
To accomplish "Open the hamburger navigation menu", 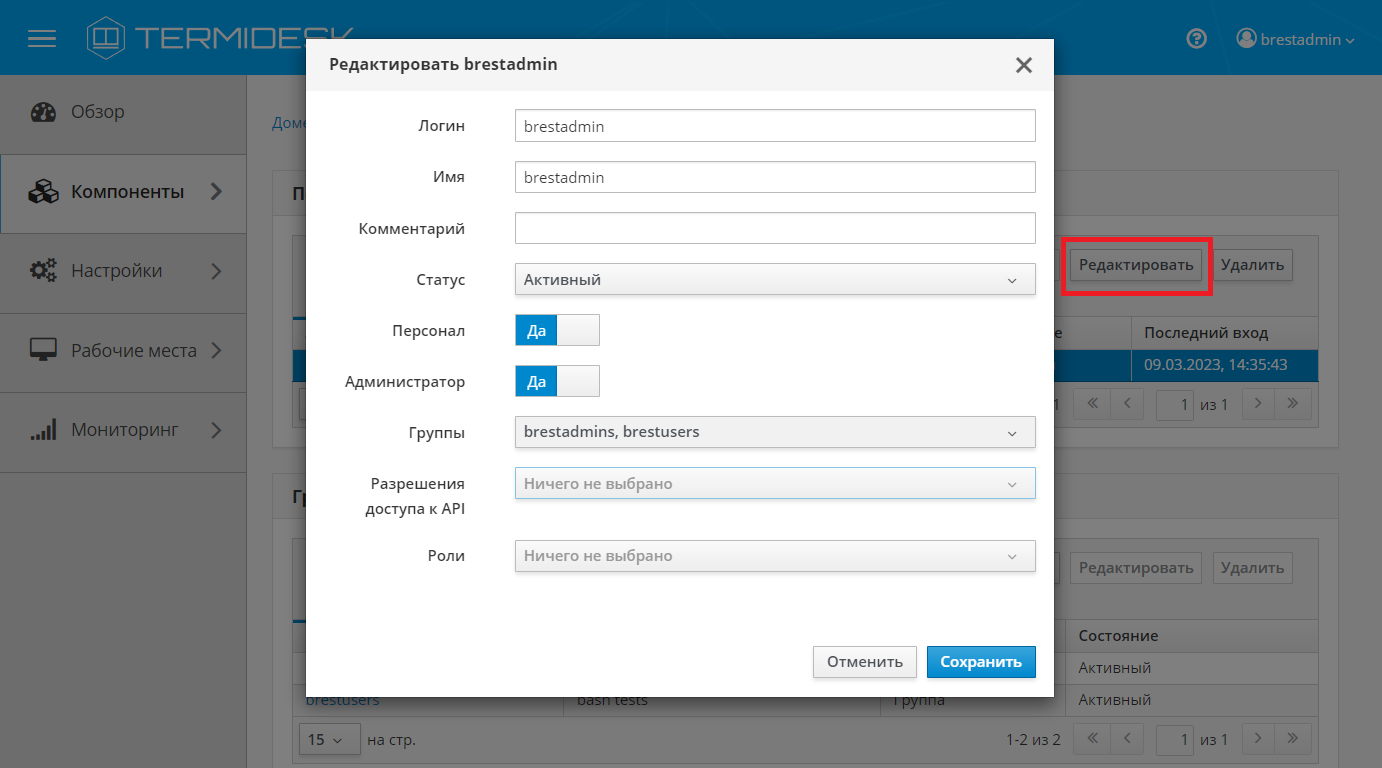I will click(42, 39).
